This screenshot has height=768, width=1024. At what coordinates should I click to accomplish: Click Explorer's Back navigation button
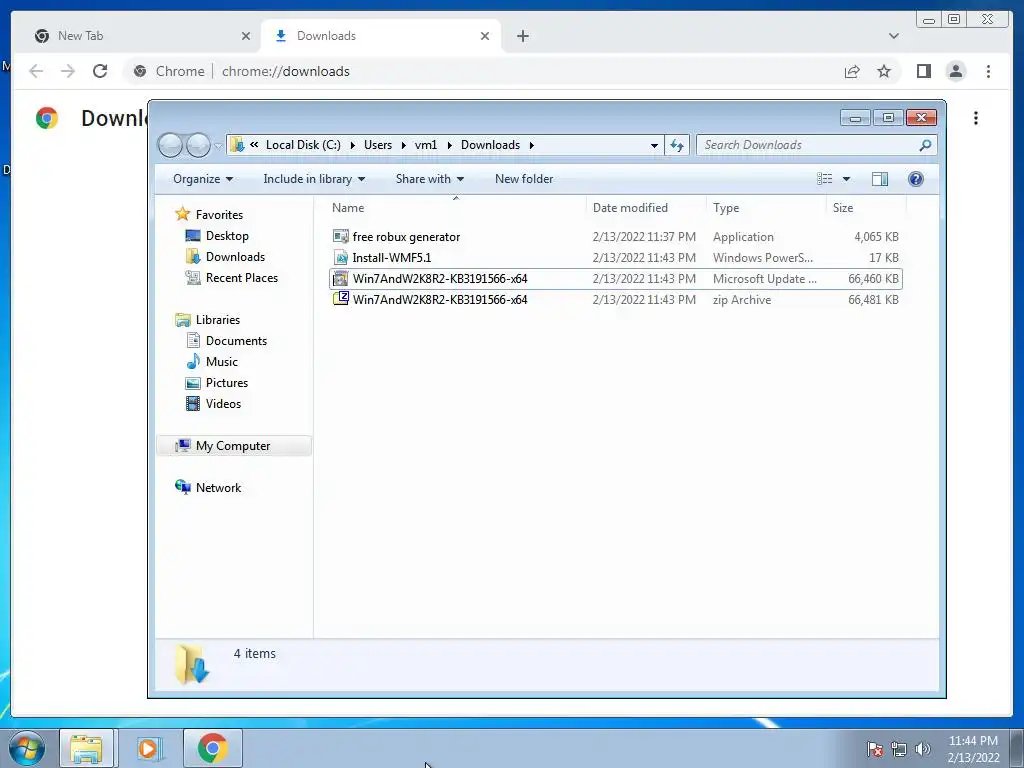[170, 145]
